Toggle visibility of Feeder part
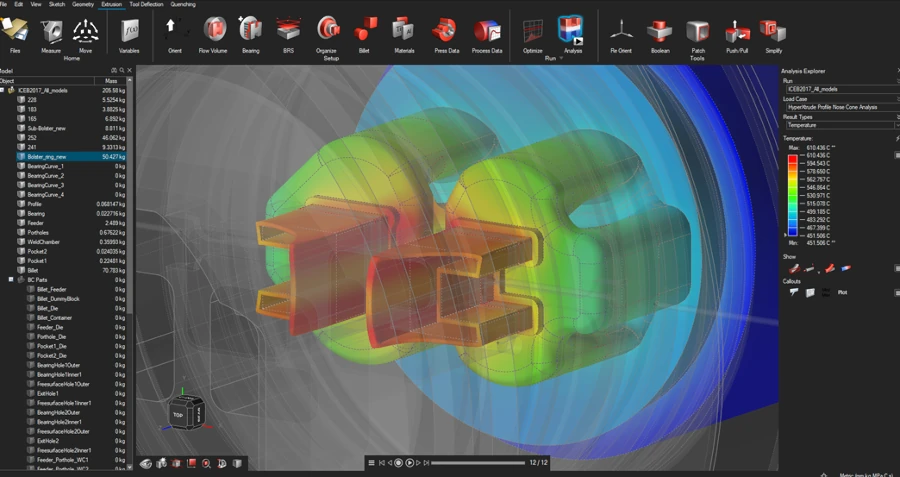 pyautogui.click(x=21, y=223)
